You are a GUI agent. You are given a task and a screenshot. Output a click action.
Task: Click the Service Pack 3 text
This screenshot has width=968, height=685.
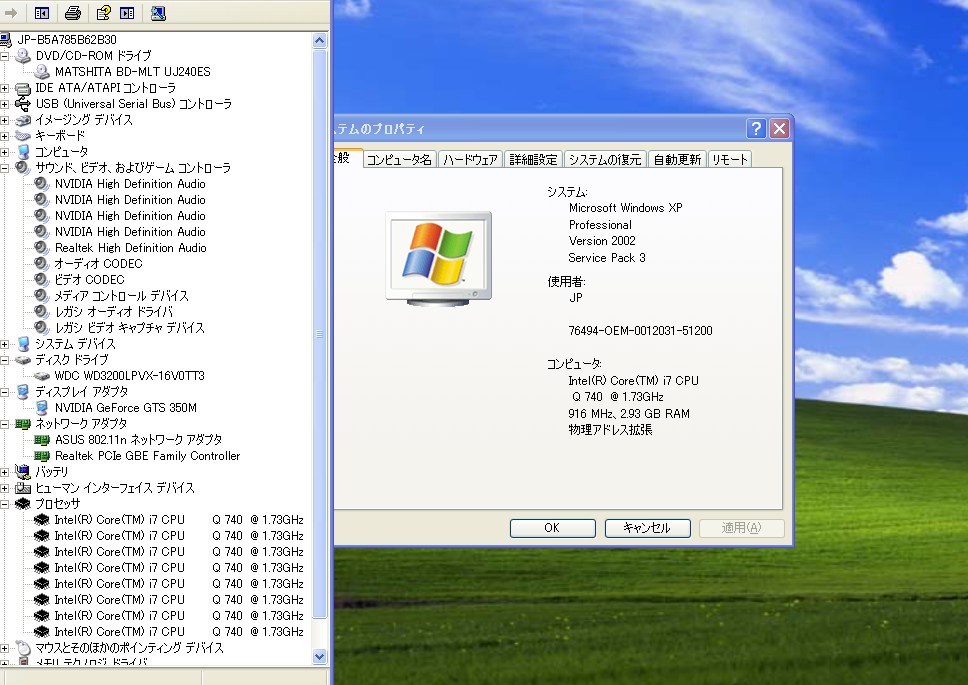click(607, 258)
